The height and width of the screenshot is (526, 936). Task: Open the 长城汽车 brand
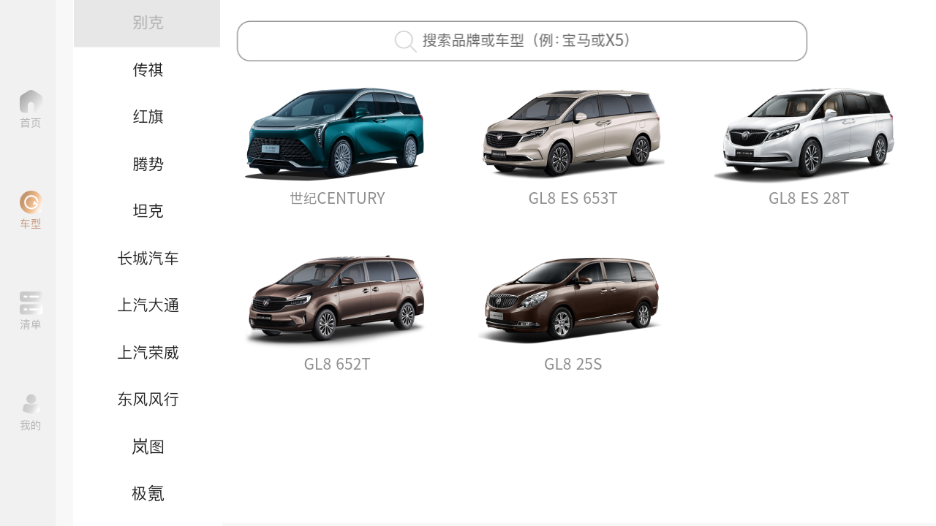tap(147, 258)
